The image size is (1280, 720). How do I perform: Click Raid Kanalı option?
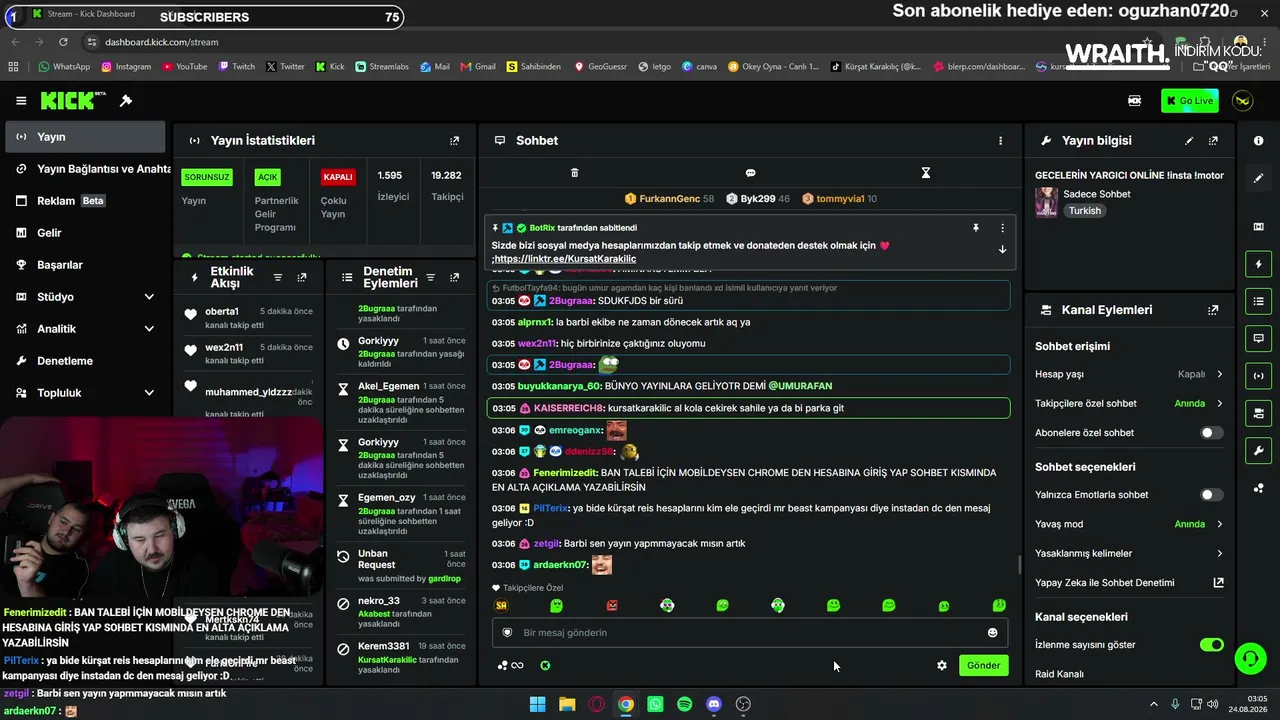(x=1059, y=674)
